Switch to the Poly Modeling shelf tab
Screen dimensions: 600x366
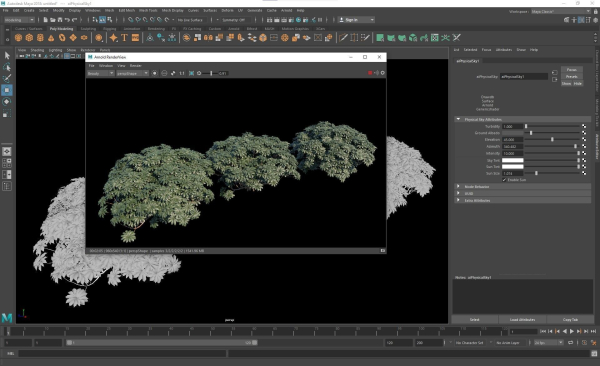[x=61, y=29]
